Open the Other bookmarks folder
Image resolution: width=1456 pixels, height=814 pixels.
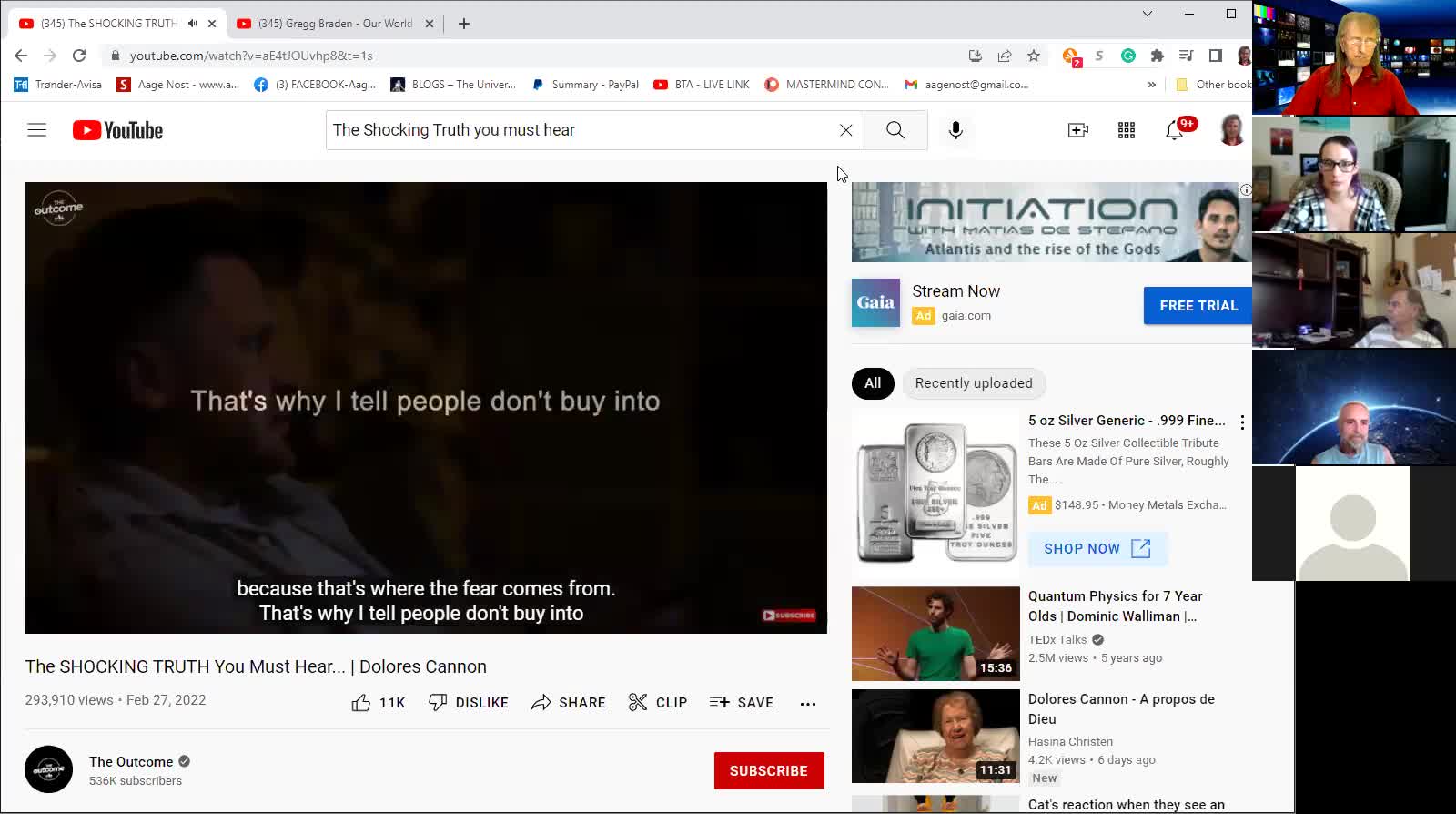pyautogui.click(x=1214, y=85)
